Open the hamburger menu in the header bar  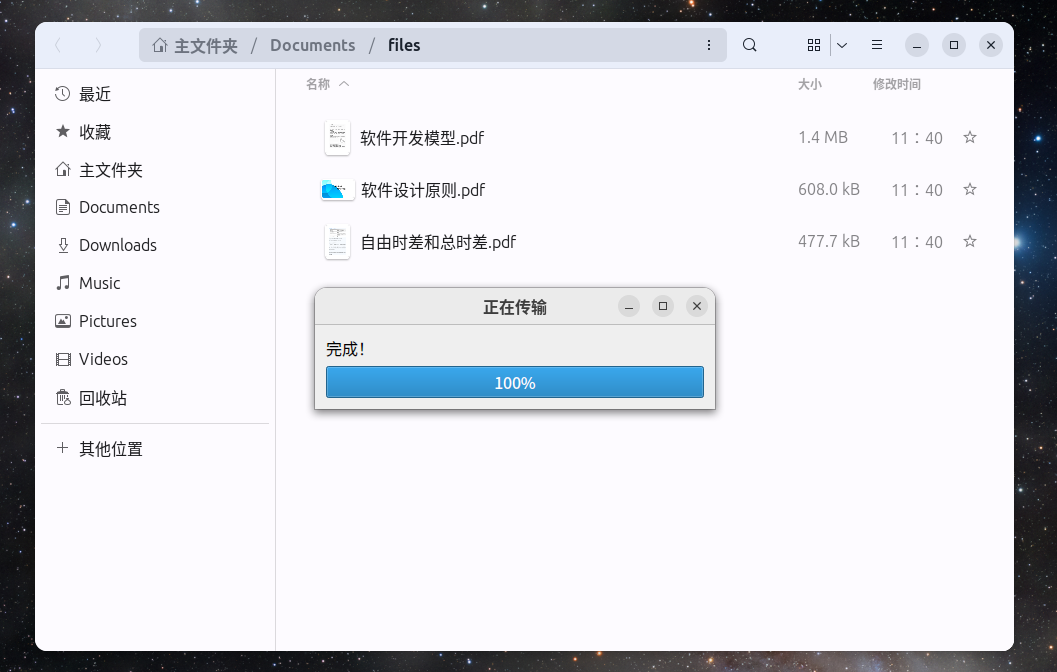(877, 45)
